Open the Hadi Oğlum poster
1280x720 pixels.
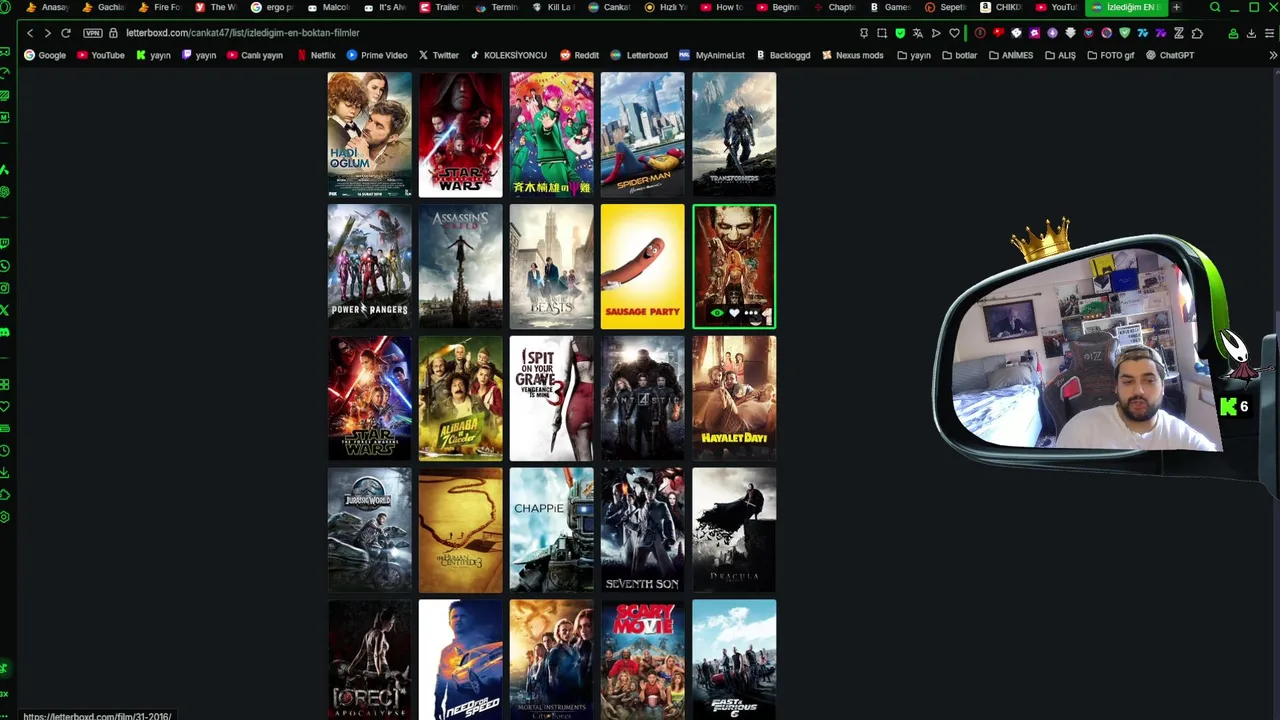(370, 134)
